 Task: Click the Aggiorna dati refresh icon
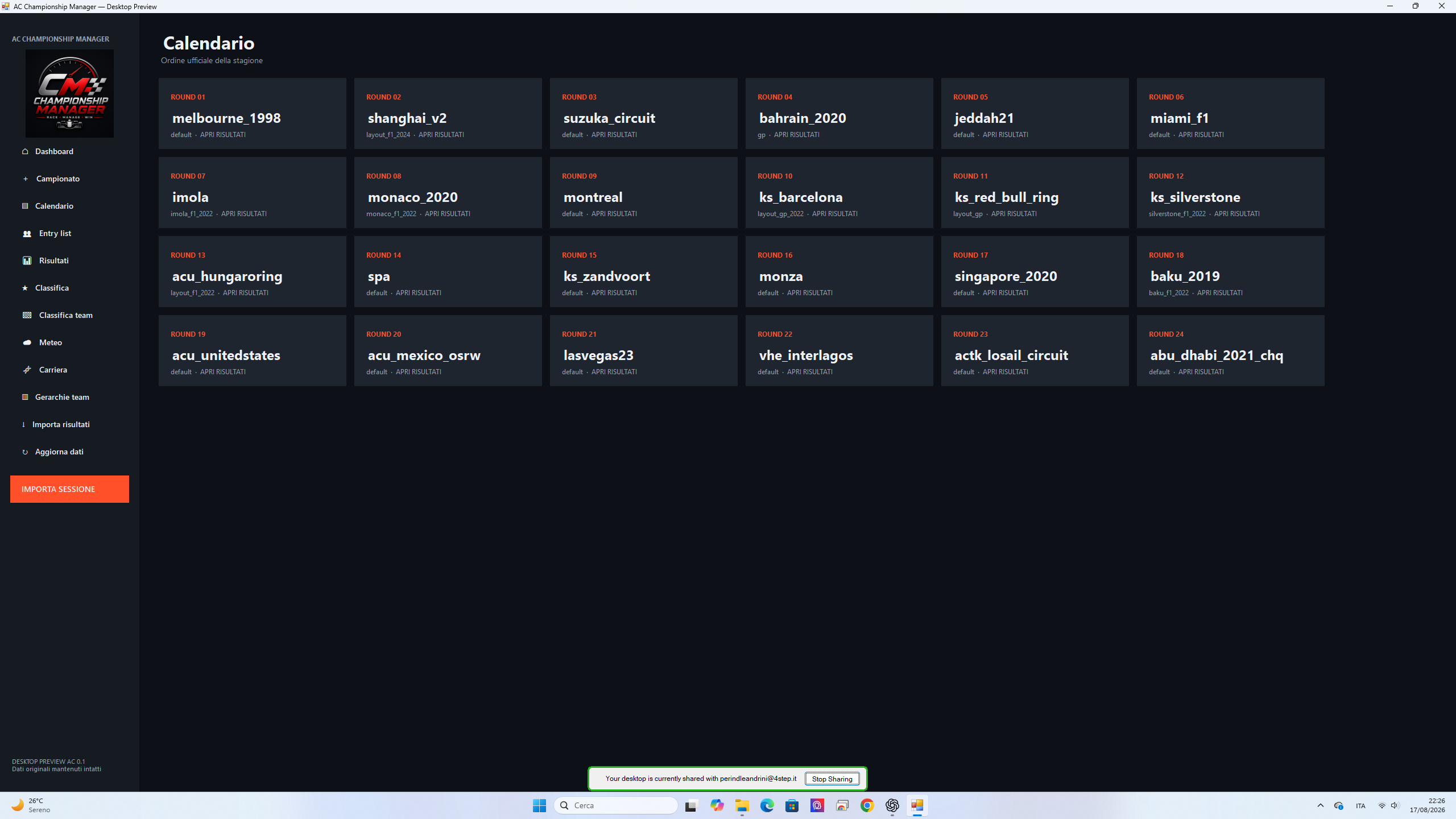tap(25, 452)
